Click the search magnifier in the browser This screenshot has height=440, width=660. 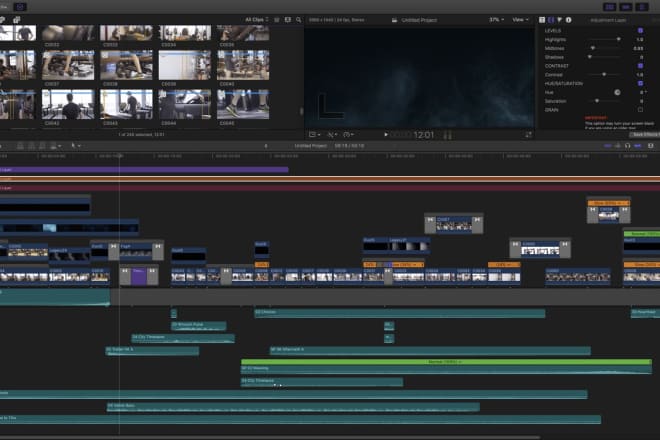coord(298,20)
